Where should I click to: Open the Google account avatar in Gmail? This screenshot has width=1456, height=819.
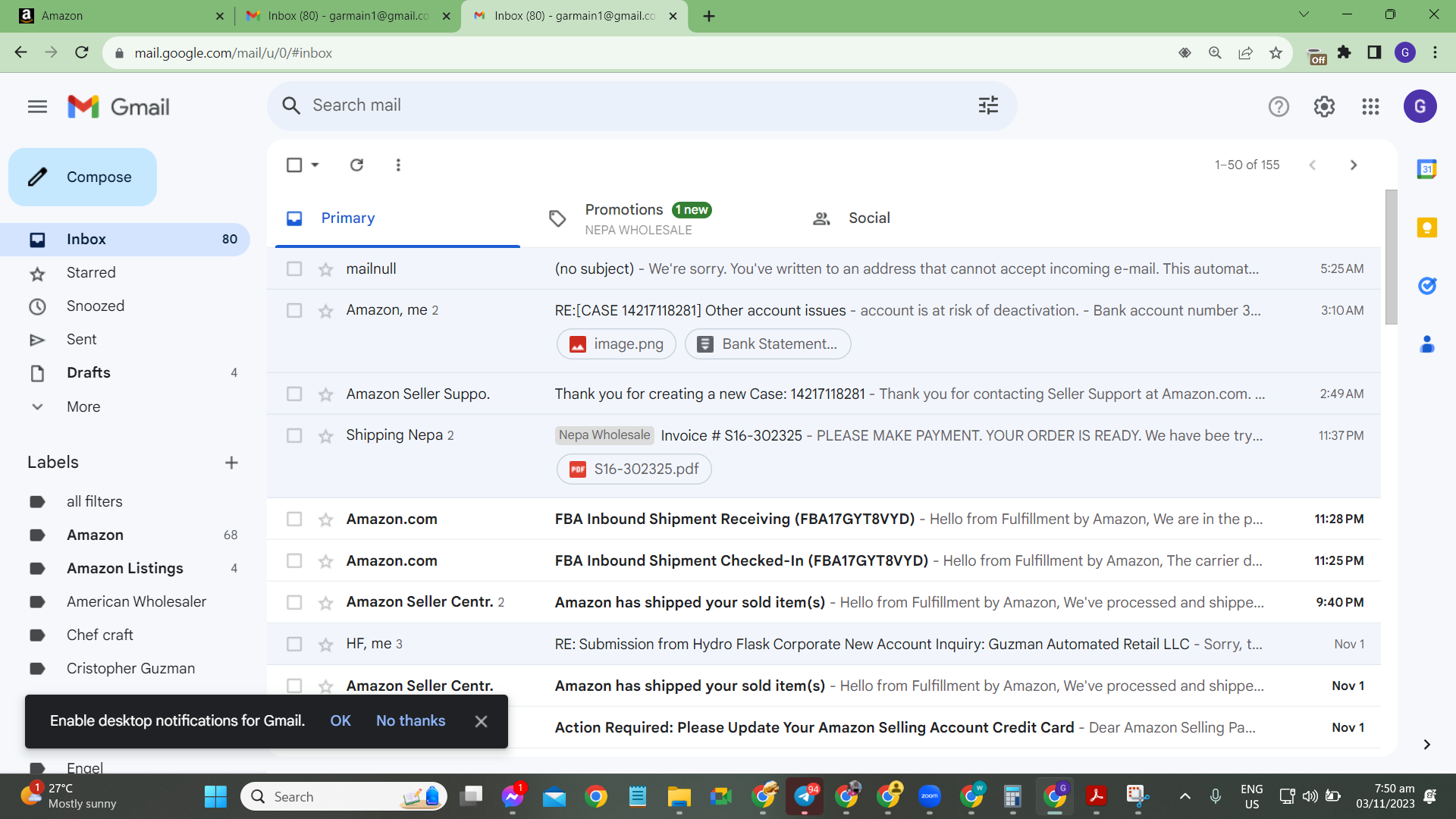pos(1420,107)
